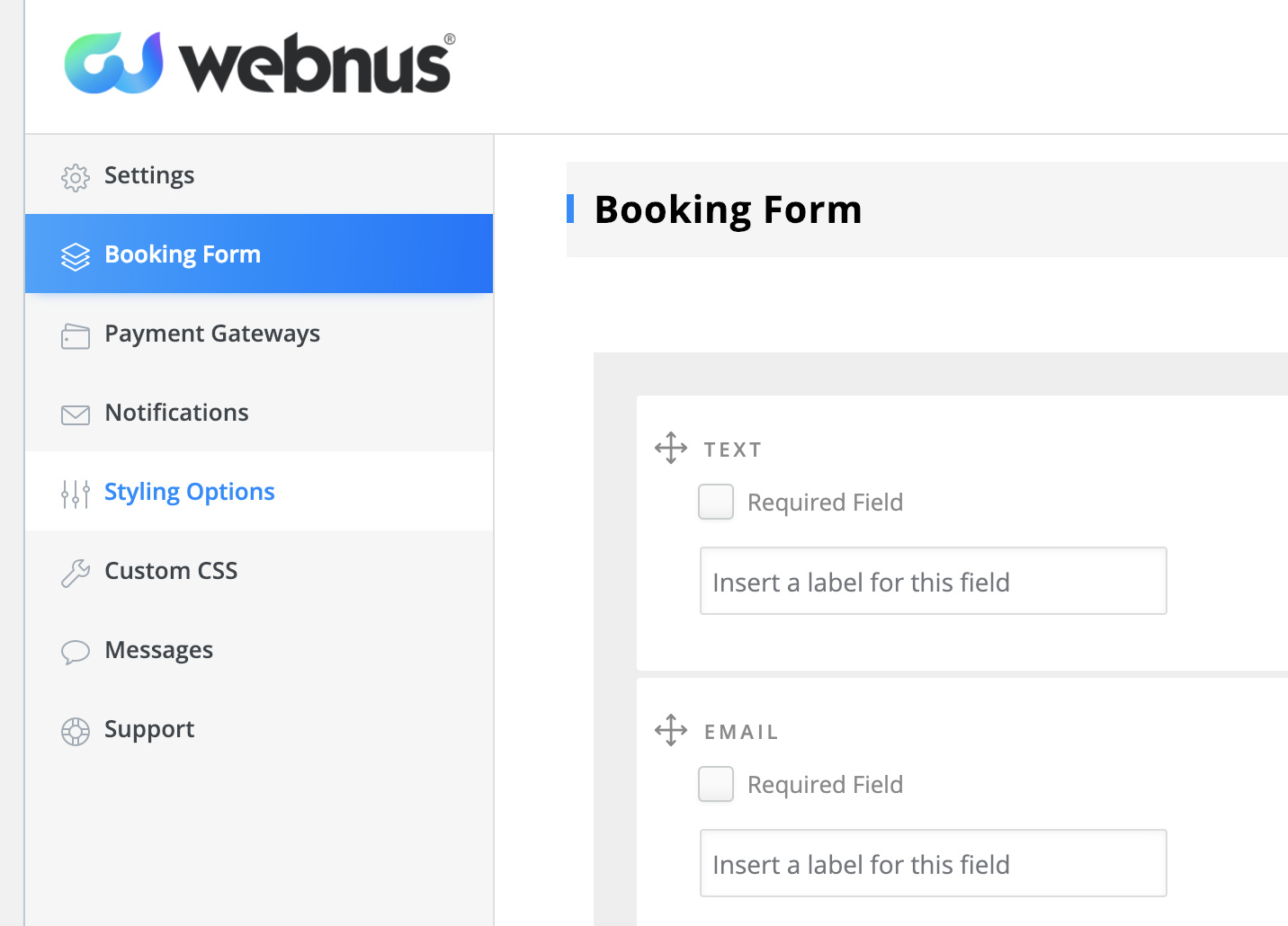1288x926 pixels.
Task: Switch to Styling Options
Action: pos(189,492)
